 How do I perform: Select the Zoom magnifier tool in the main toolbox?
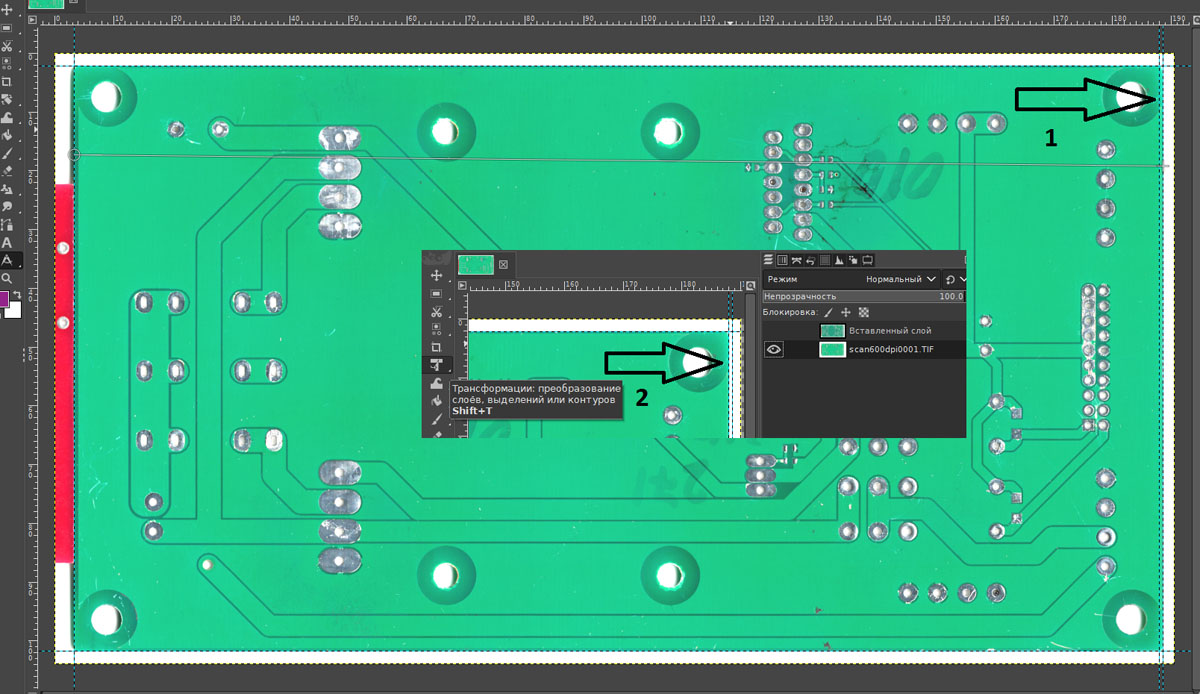(x=6, y=278)
